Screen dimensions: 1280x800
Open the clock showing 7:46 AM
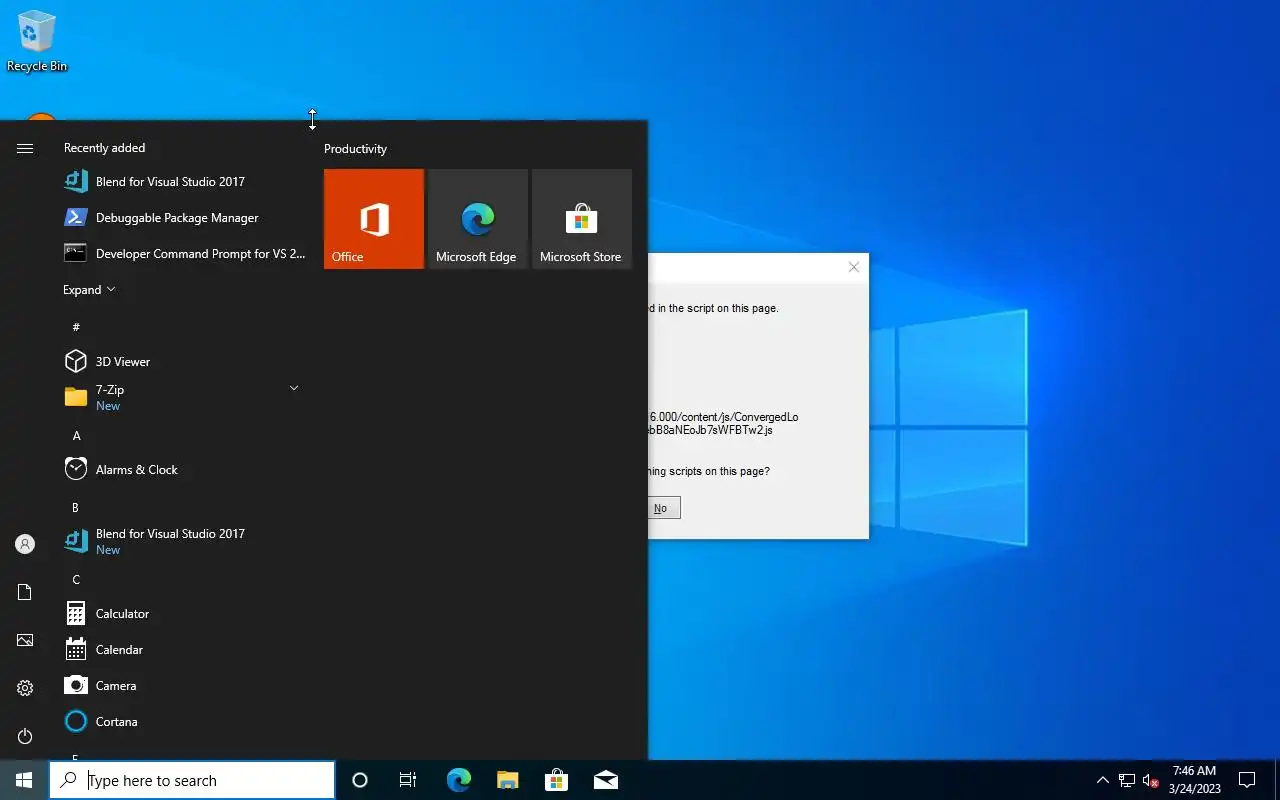[1195, 780]
